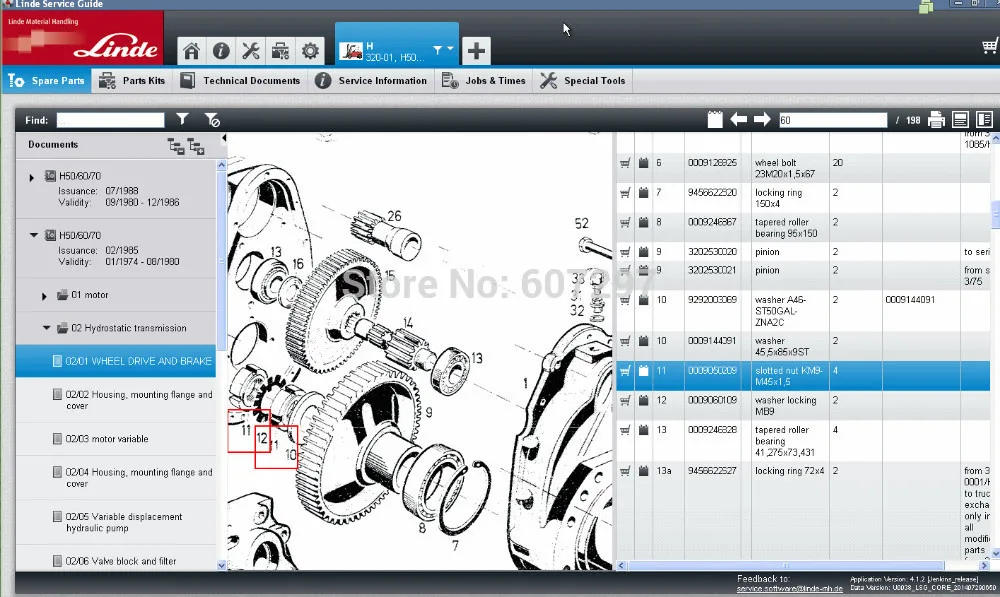
Task: Select row washer 45,5x85x9ST
Action: tap(803, 346)
